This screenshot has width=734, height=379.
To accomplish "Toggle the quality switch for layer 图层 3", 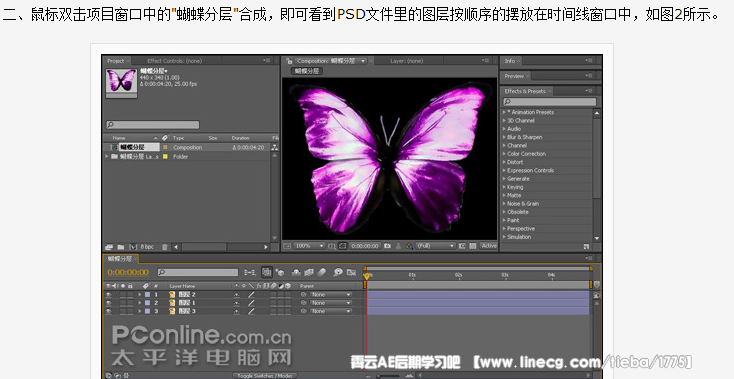I will click(251, 311).
